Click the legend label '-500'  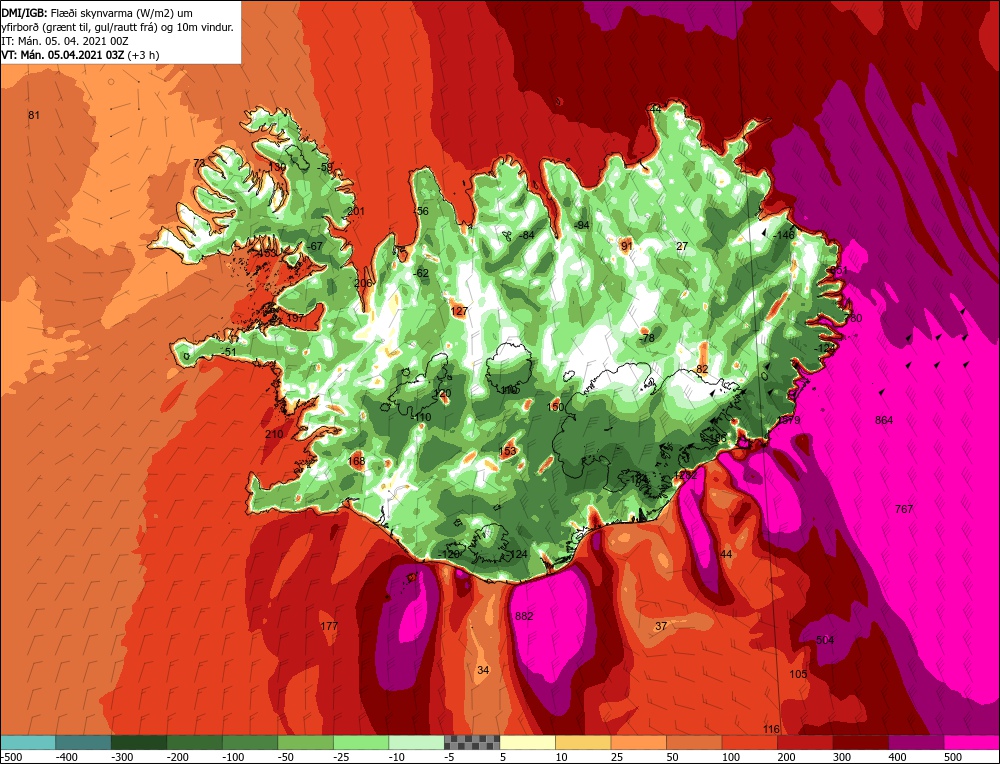pyautogui.click(x=11, y=757)
